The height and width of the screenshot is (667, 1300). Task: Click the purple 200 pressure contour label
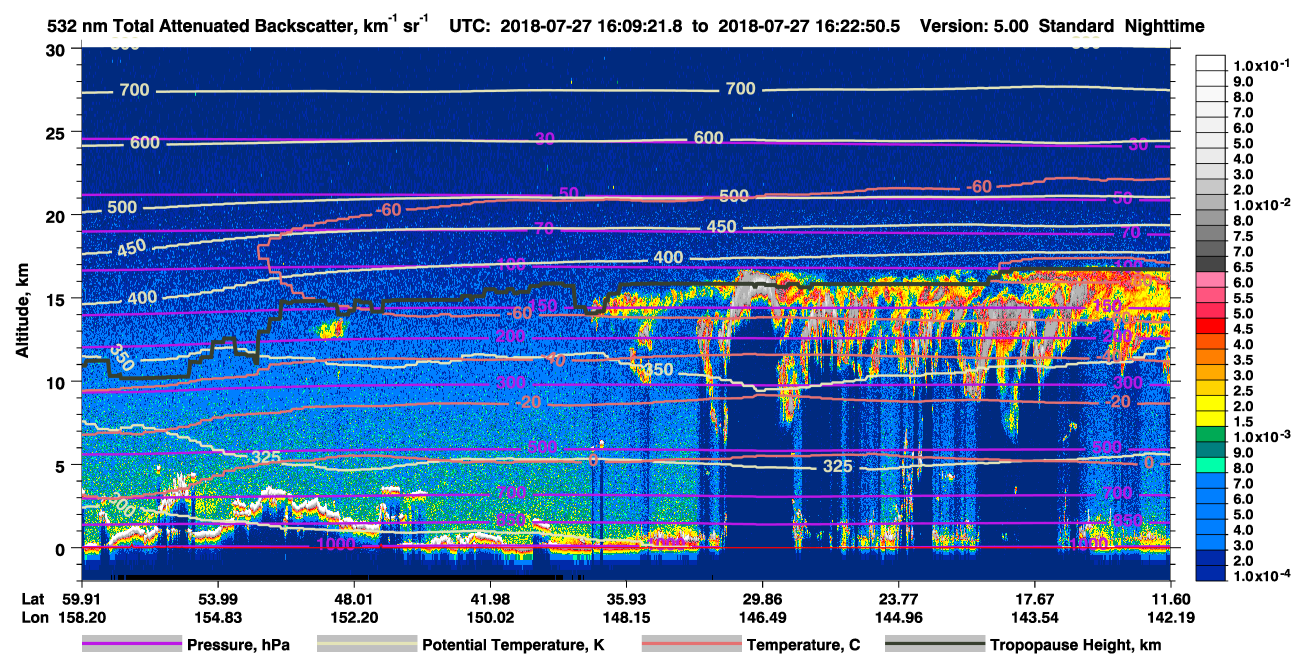point(510,336)
